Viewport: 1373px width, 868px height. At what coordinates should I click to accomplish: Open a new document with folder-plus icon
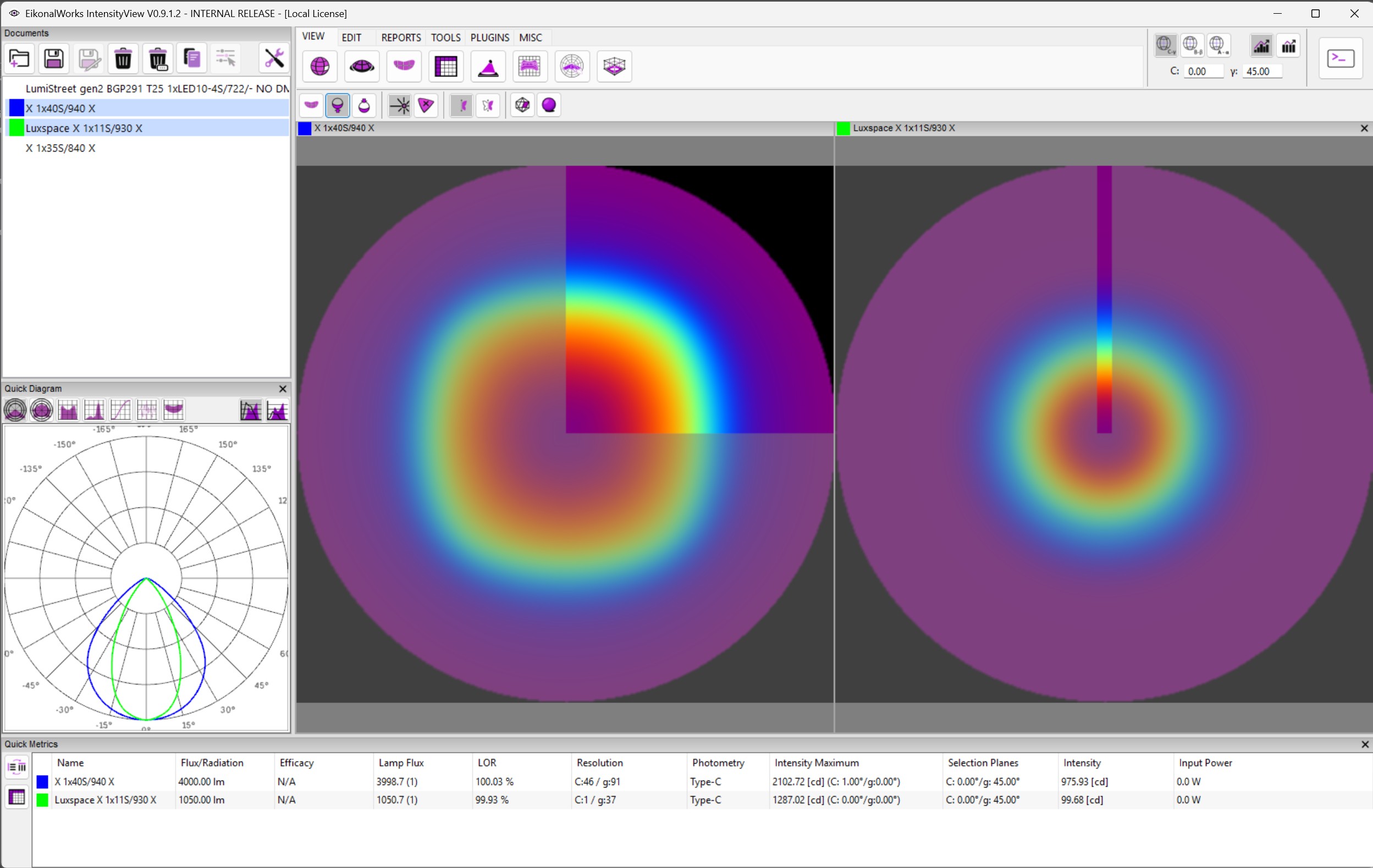point(19,58)
